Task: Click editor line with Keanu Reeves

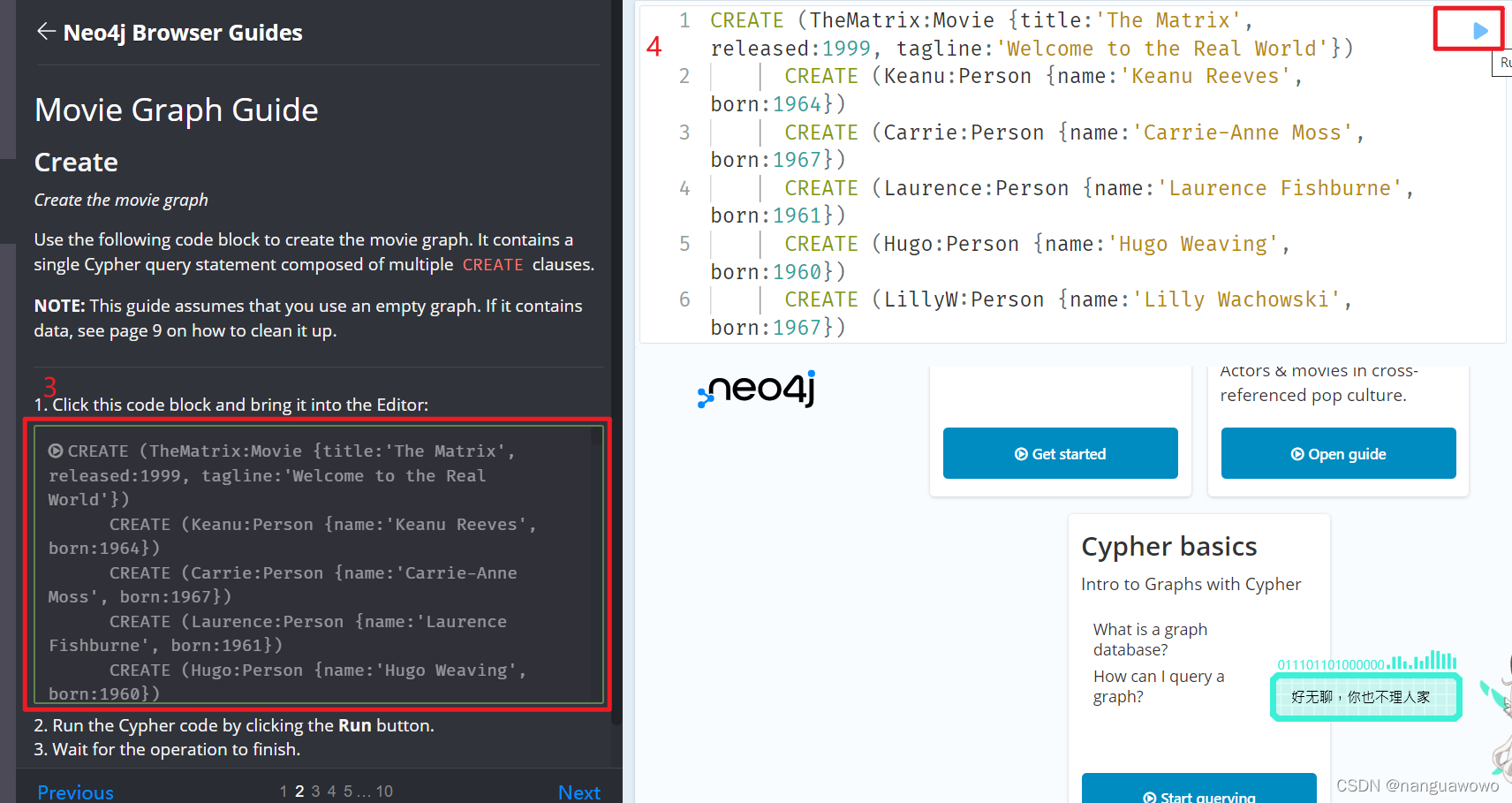Action: coord(1007,90)
